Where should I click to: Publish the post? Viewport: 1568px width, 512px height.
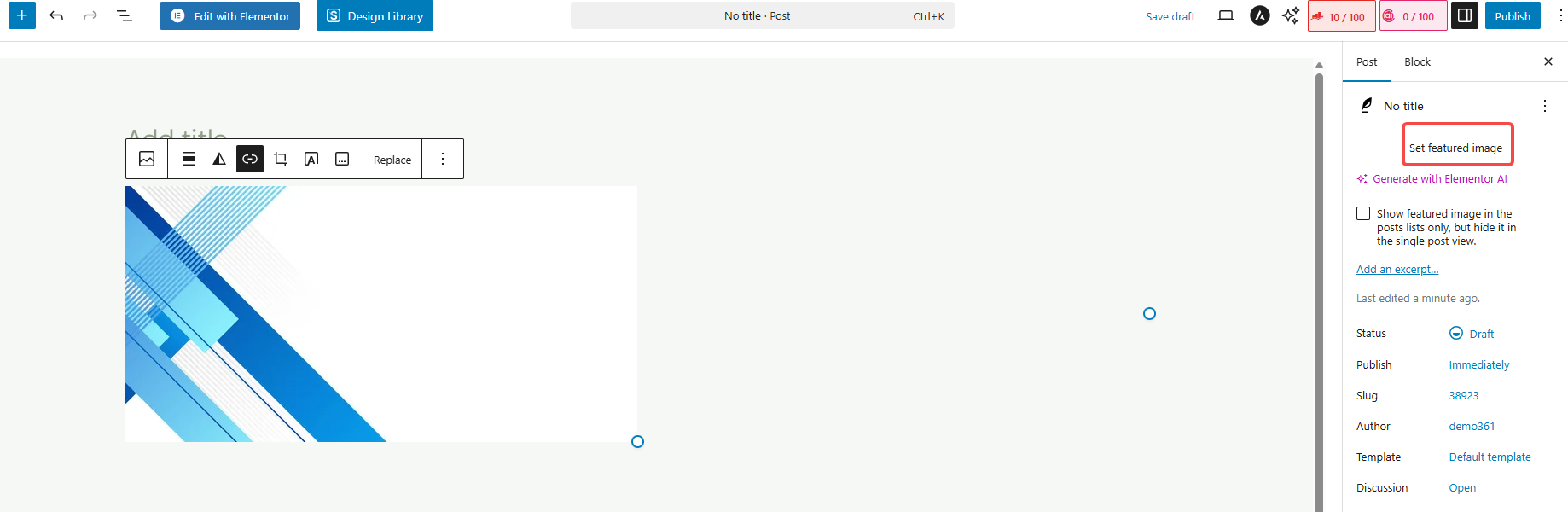1513,15
